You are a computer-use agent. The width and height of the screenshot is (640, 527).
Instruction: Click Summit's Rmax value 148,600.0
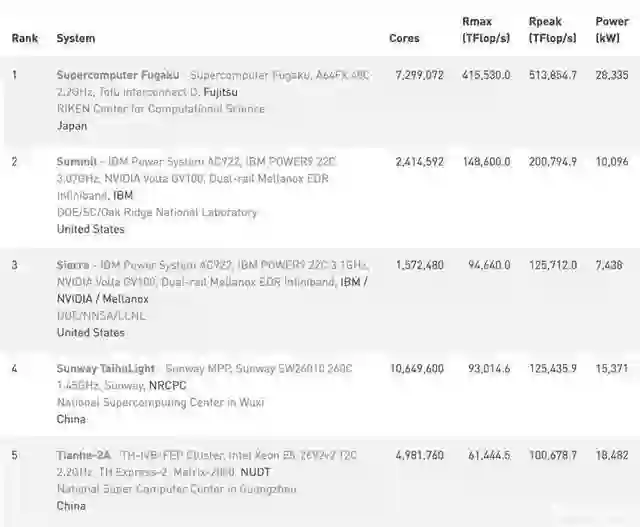(x=487, y=161)
